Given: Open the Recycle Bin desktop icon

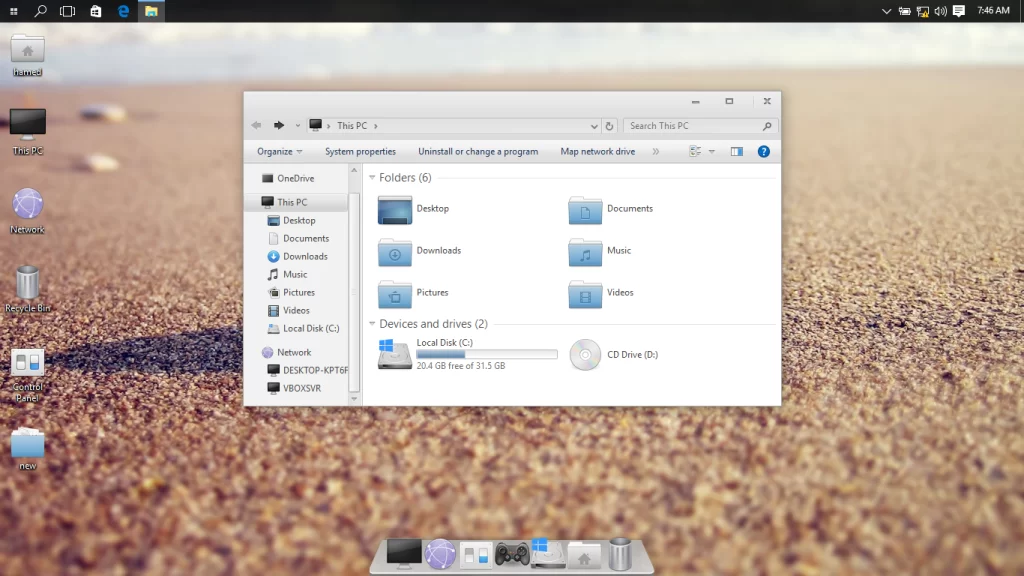Looking at the screenshot, I should tap(28, 286).
